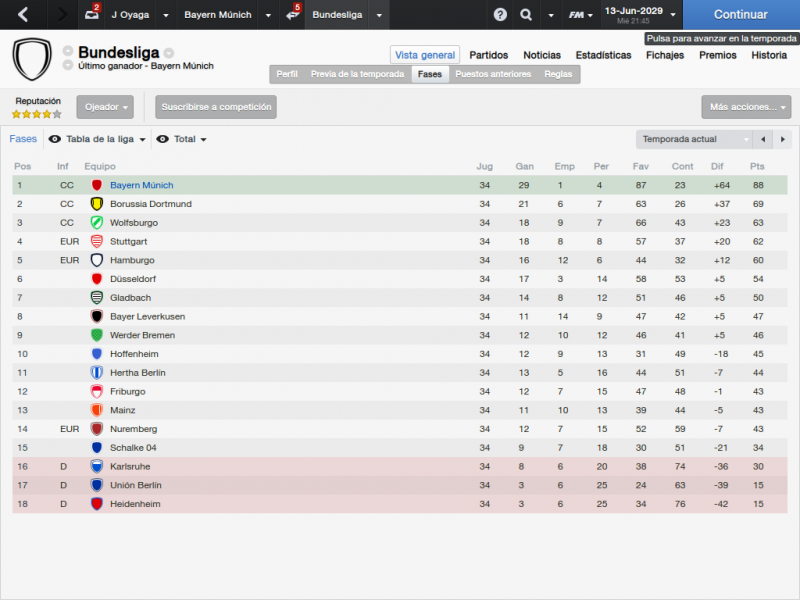
Task: Open the Temporada actual combo box
Action: pos(694,139)
